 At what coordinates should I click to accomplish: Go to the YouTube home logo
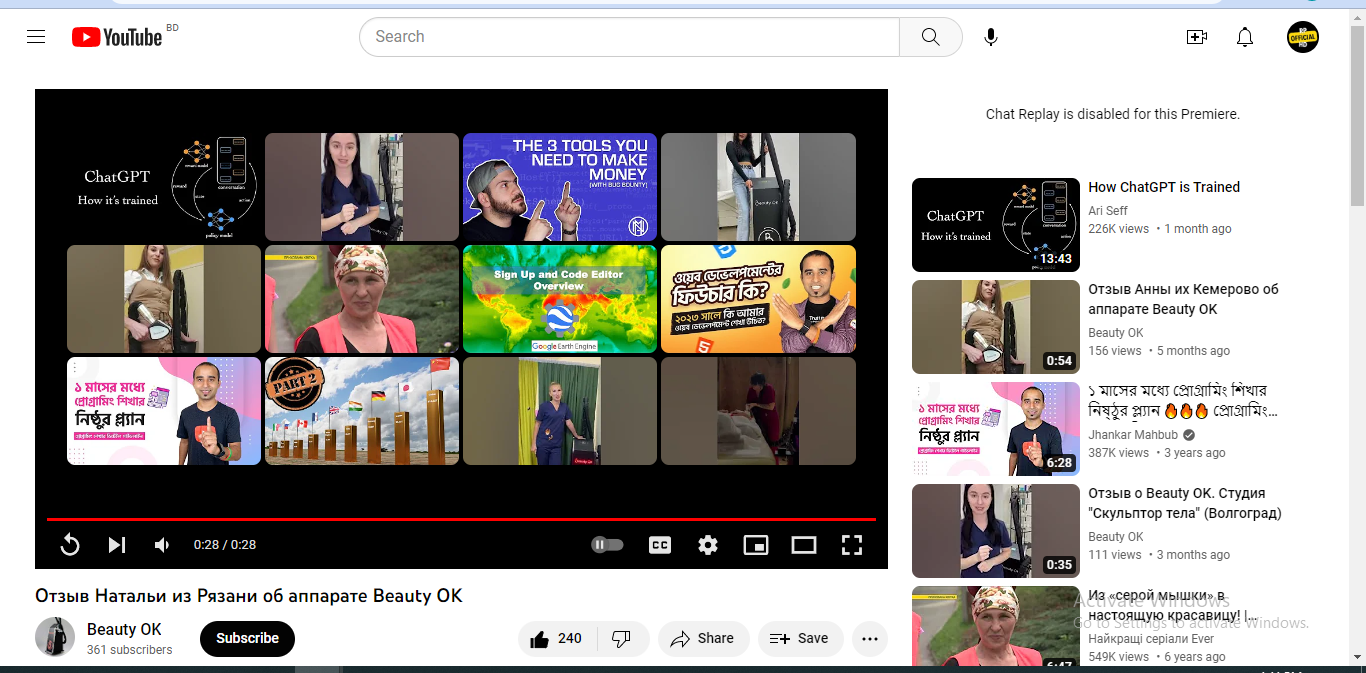coord(117,37)
